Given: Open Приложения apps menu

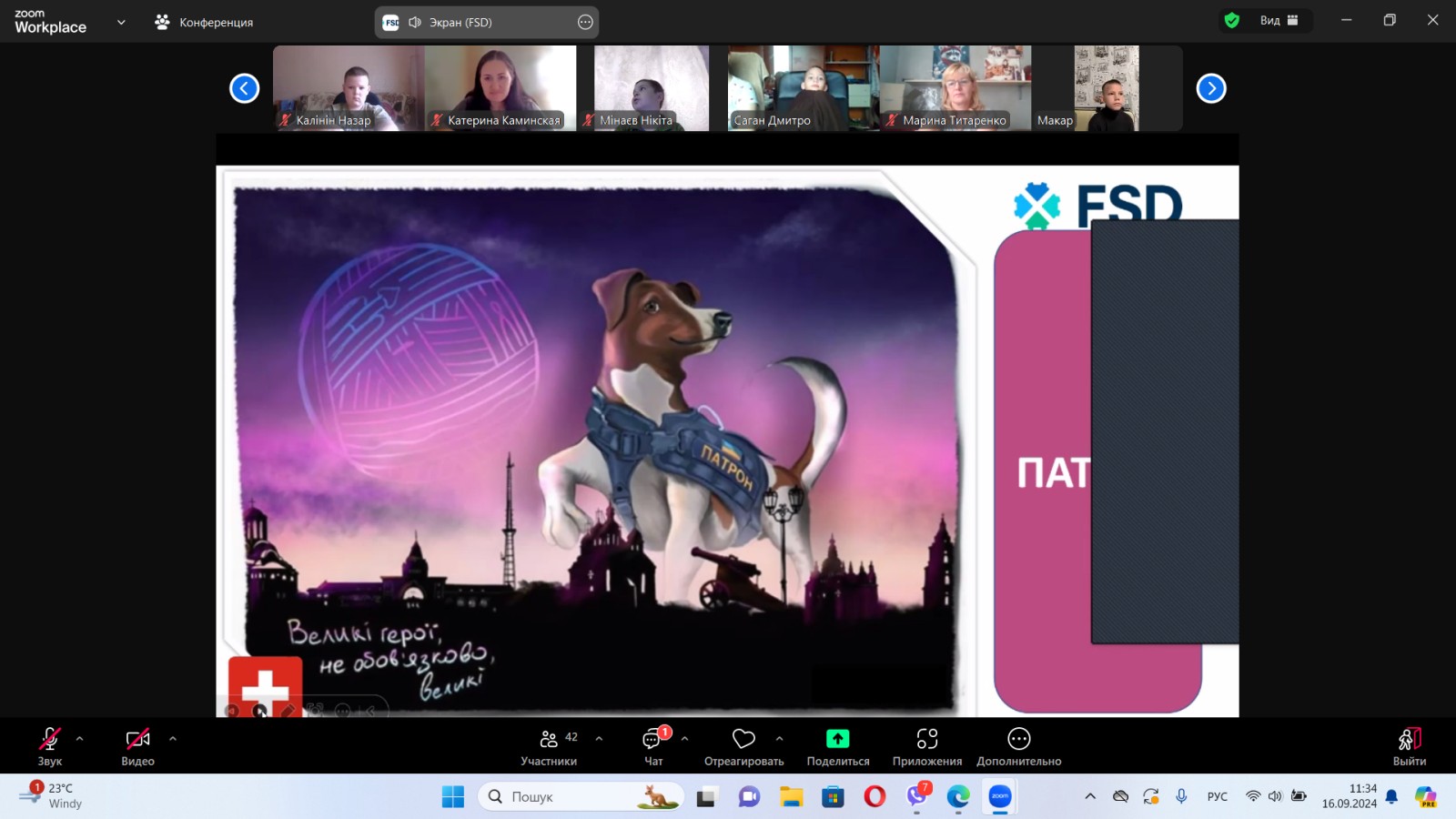Looking at the screenshot, I should (927, 746).
